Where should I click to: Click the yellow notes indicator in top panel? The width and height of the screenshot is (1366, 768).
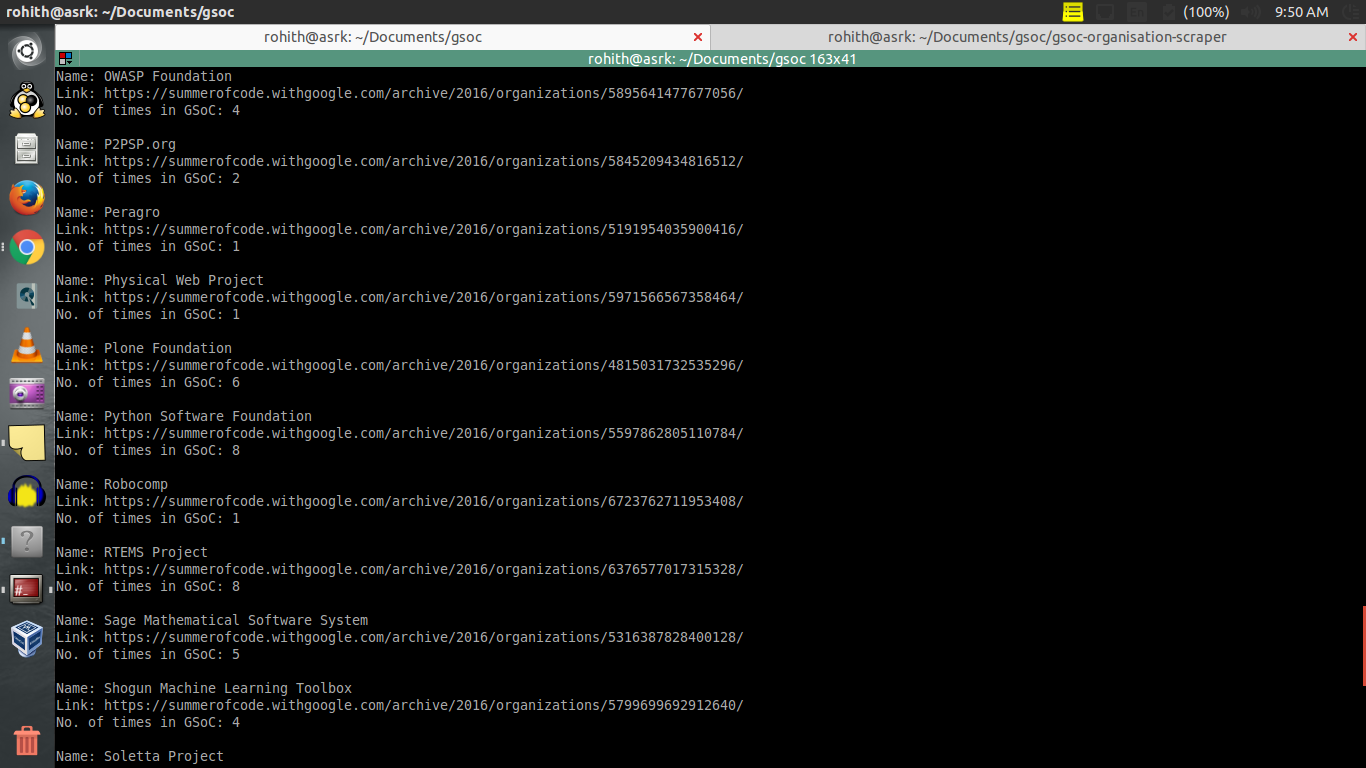tap(1073, 12)
